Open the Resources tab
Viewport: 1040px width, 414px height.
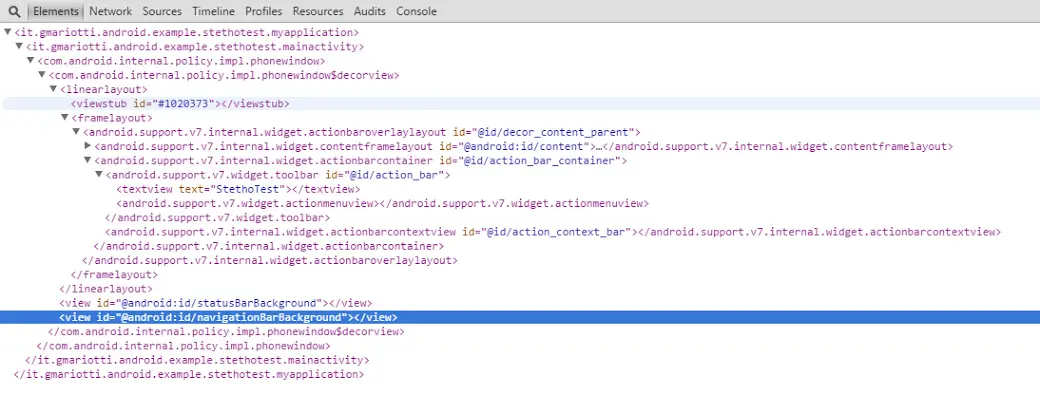pyautogui.click(x=318, y=11)
